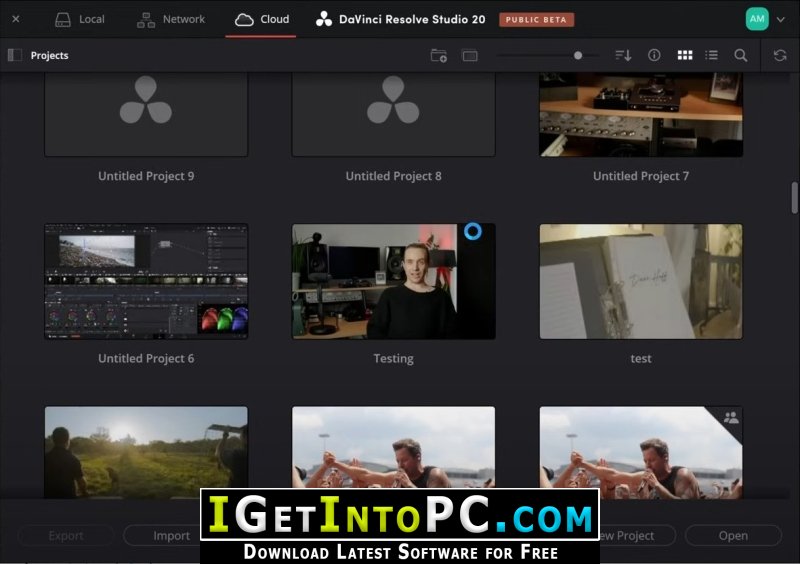
Task: Click the 'Untitled Project 6' label
Action: 146,358
